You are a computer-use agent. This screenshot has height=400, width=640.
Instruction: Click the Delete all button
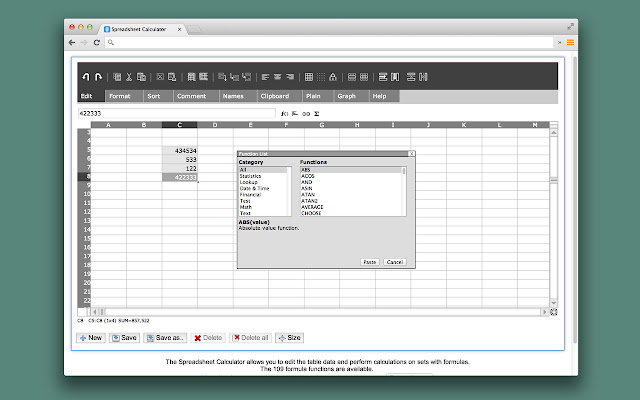pyautogui.click(x=250, y=338)
